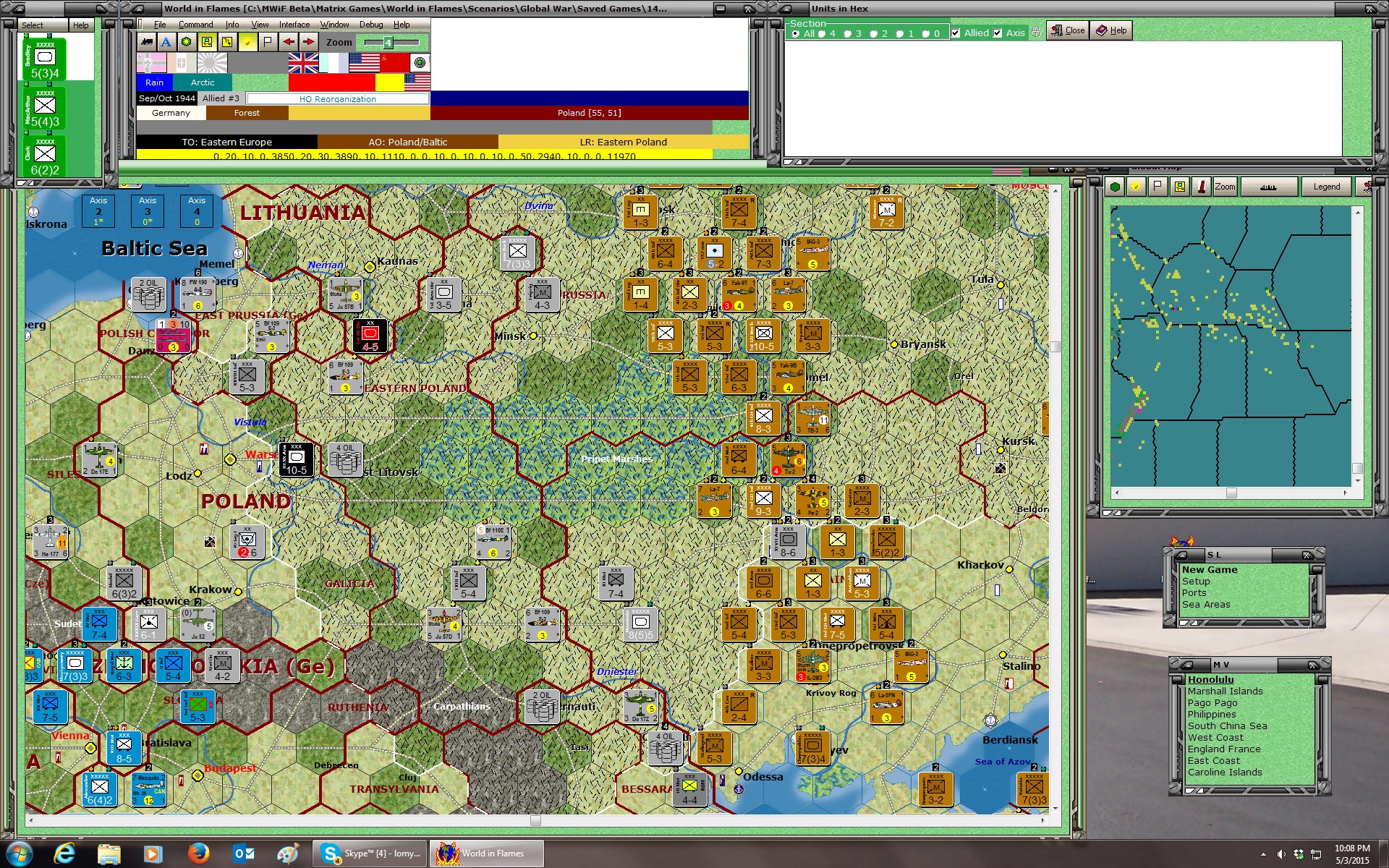Click the white flag toolbar icon in main window
The height and width of the screenshot is (868, 1389).
(268, 42)
